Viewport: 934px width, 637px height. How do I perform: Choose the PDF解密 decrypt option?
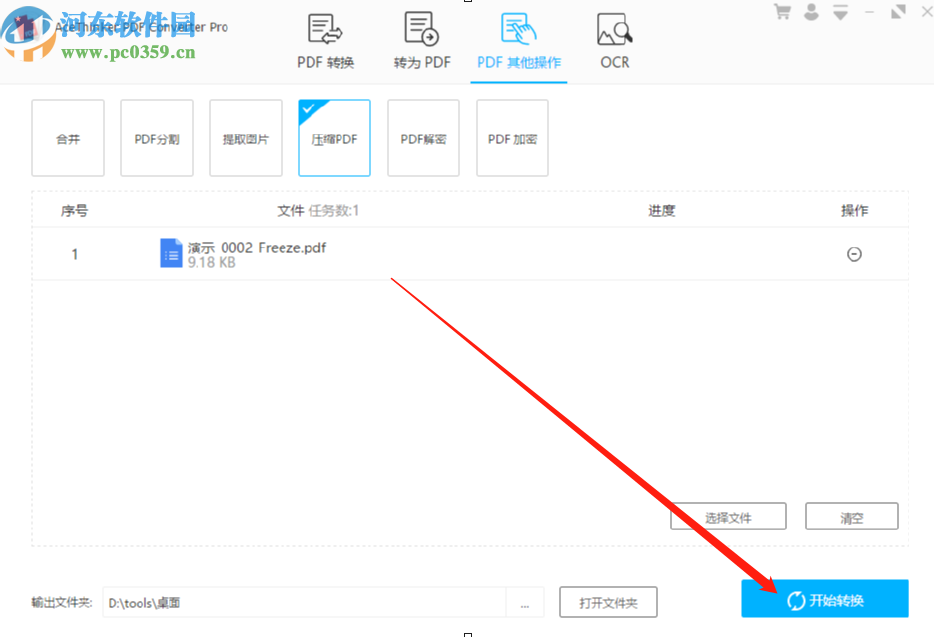tap(423, 138)
